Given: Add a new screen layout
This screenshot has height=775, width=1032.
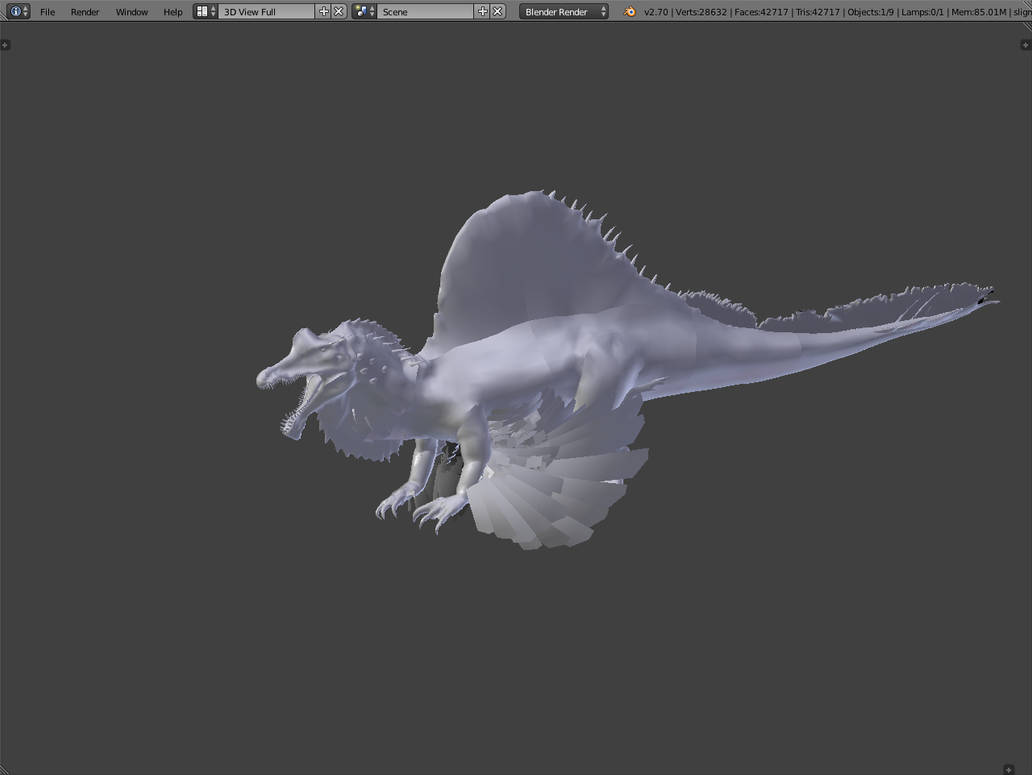Looking at the screenshot, I should pyautogui.click(x=323, y=11).
